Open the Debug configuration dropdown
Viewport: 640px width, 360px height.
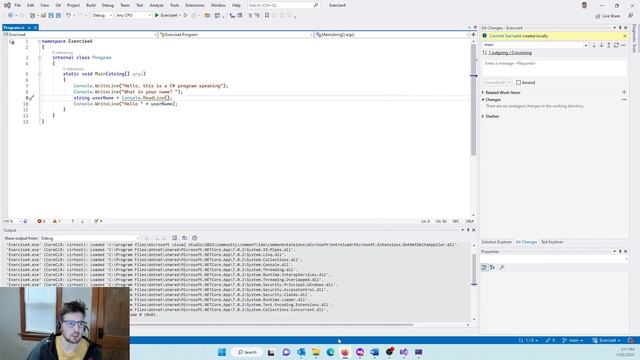pyautogui.click(x=102, y=15)
